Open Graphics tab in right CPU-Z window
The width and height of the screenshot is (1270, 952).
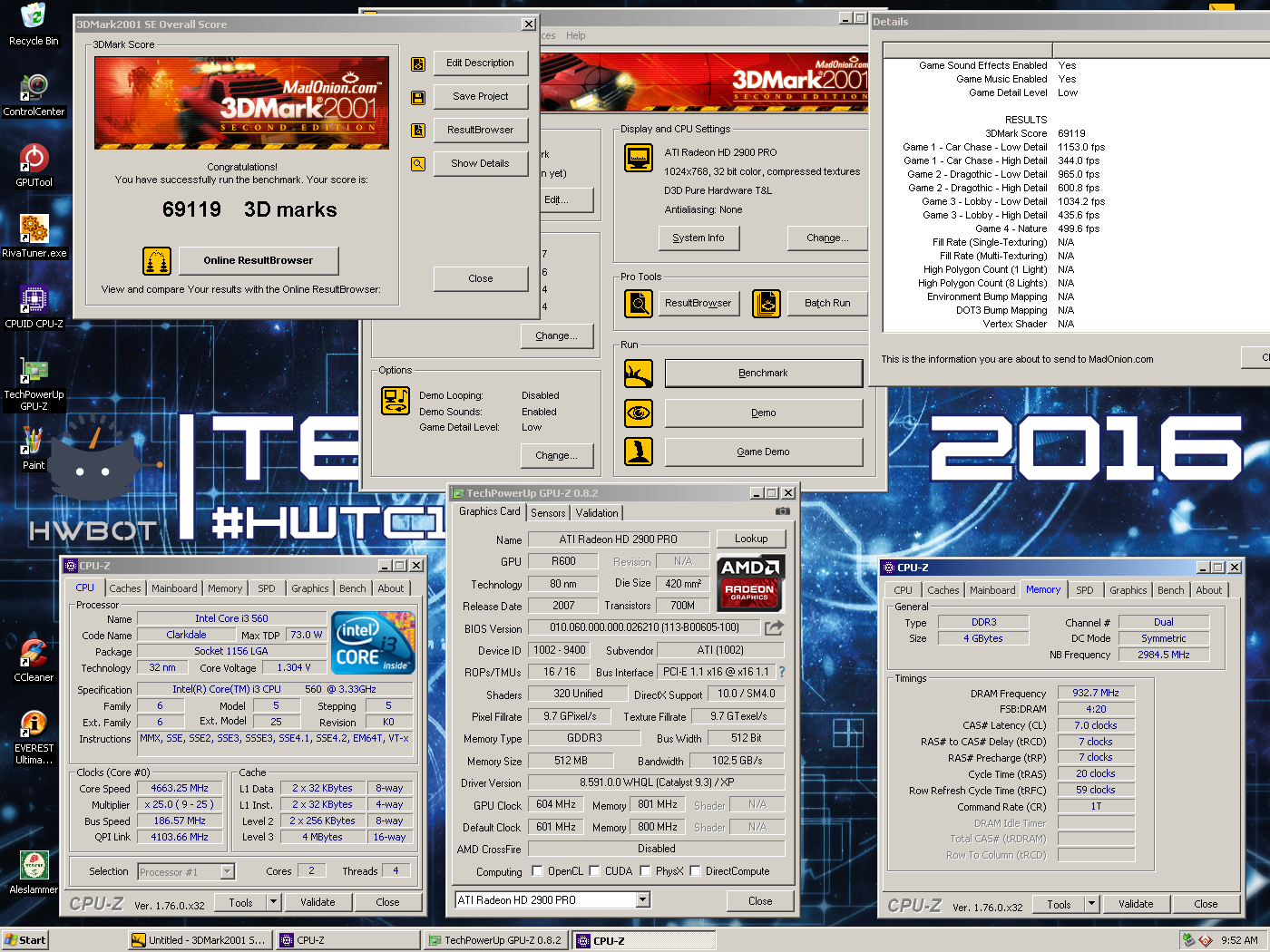(x=1128, y=590)
